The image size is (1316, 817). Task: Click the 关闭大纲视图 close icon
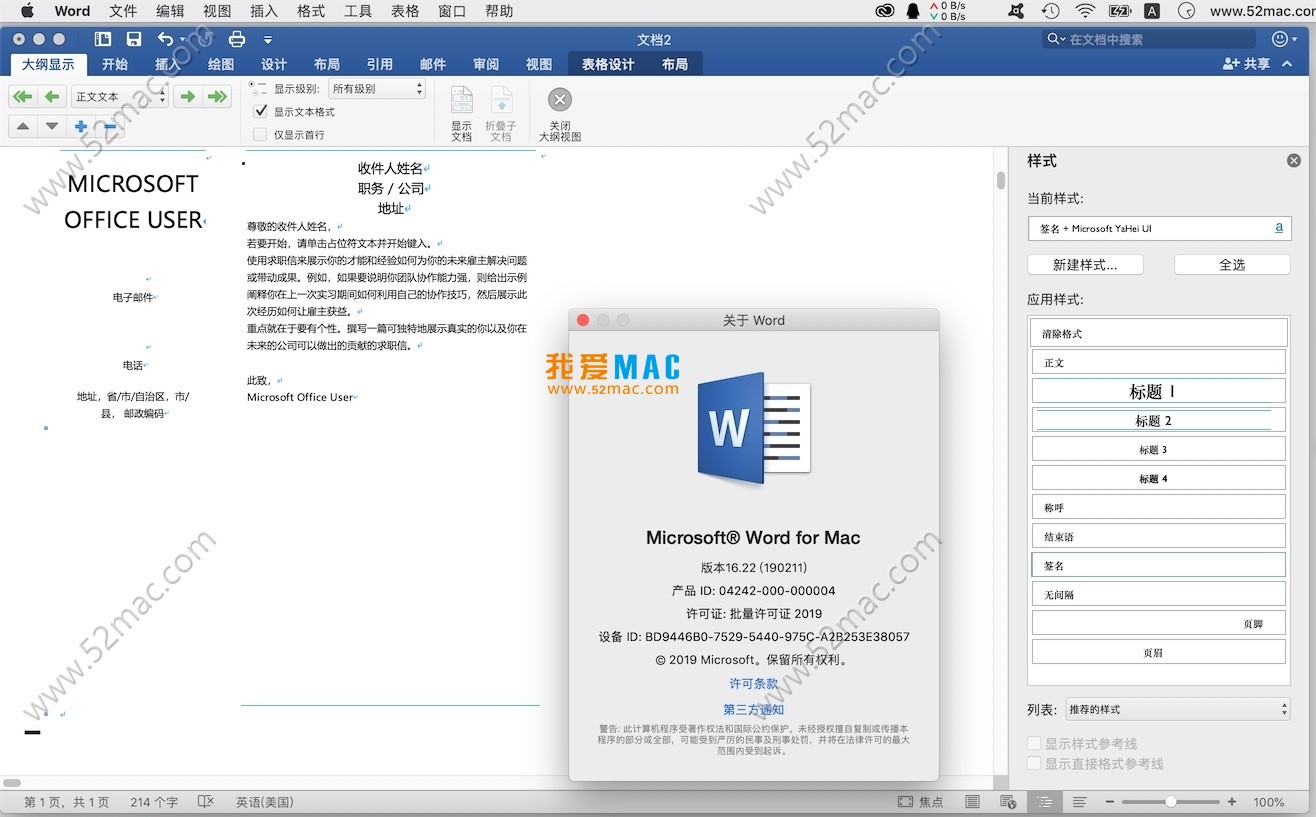560,100
